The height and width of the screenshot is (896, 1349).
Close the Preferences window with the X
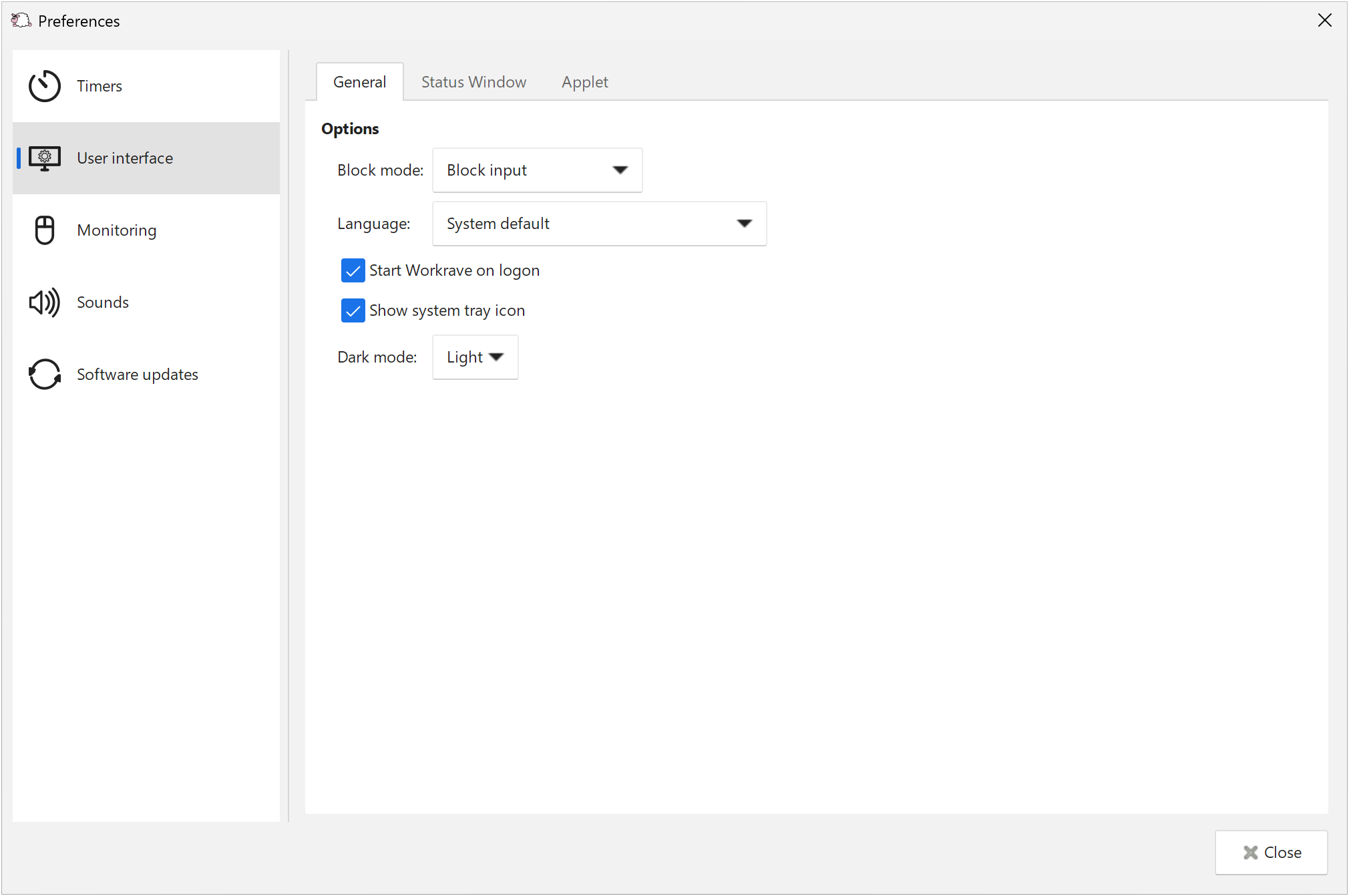pos(1325,21)
